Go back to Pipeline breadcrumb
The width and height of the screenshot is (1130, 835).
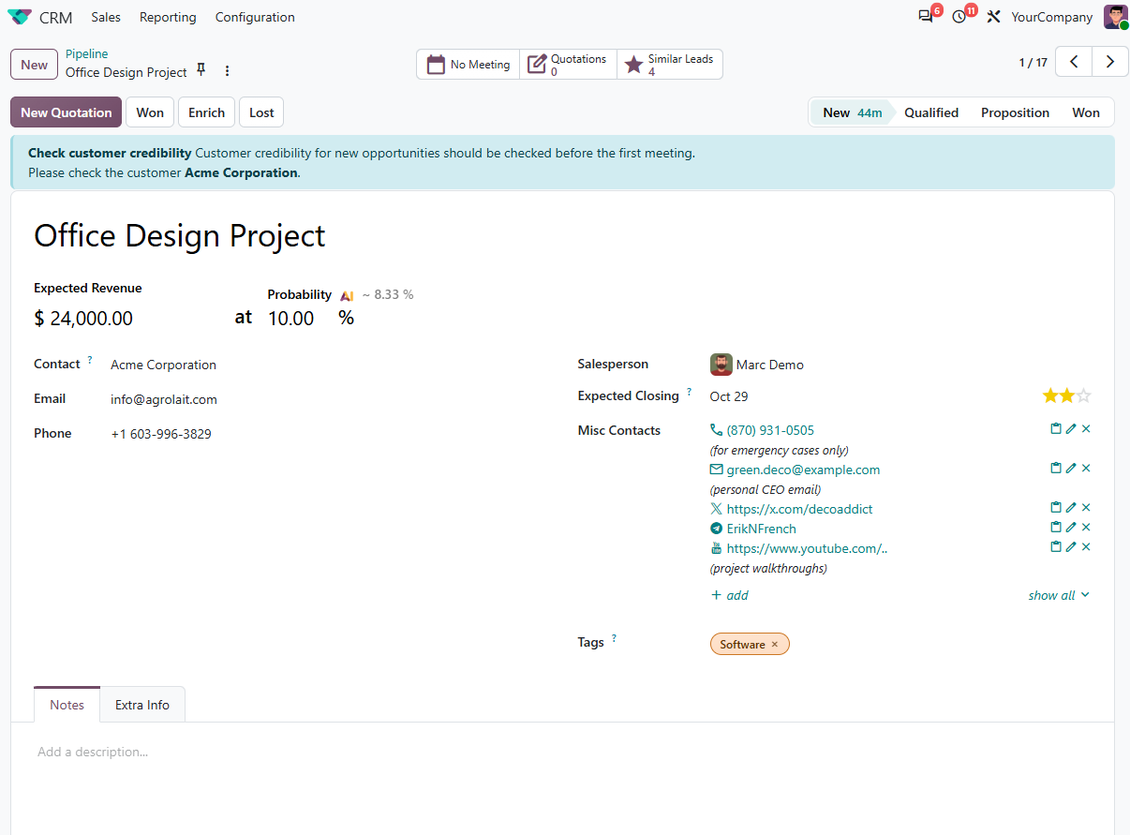(86, 54)
